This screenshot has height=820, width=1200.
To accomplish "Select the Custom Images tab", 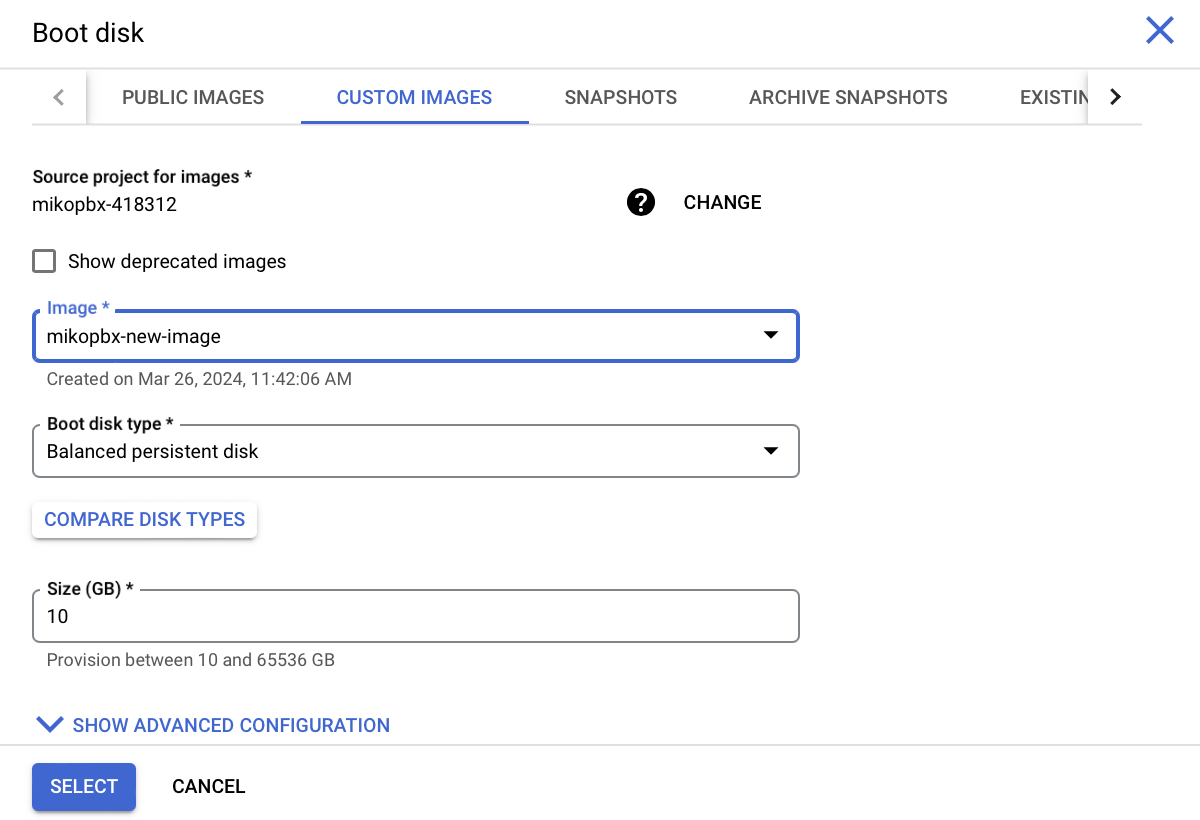I will [414, 98].
